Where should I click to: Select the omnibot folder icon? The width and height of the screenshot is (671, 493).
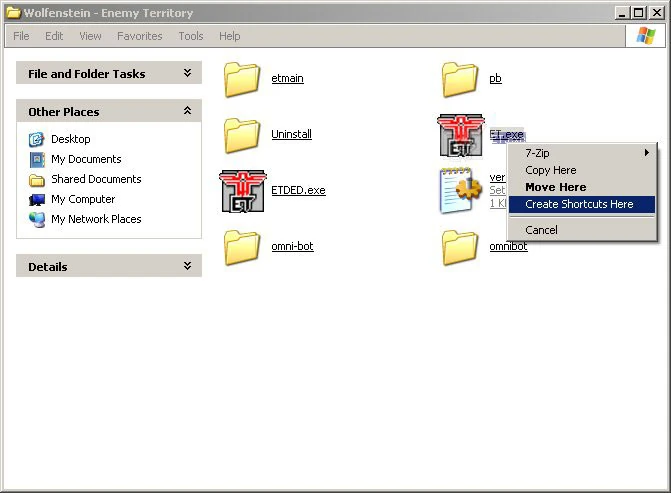click(x=460, y=247)
